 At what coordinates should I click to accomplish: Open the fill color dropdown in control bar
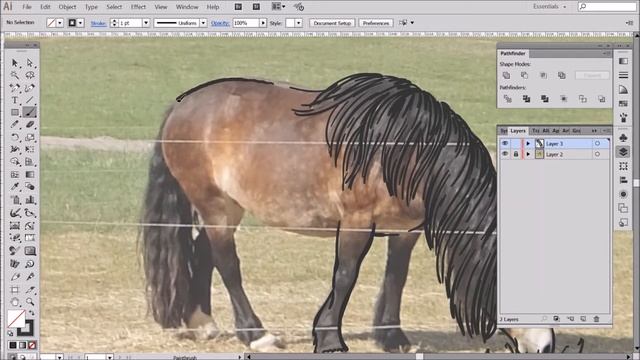pyautogui.click(x=60, y=23)
